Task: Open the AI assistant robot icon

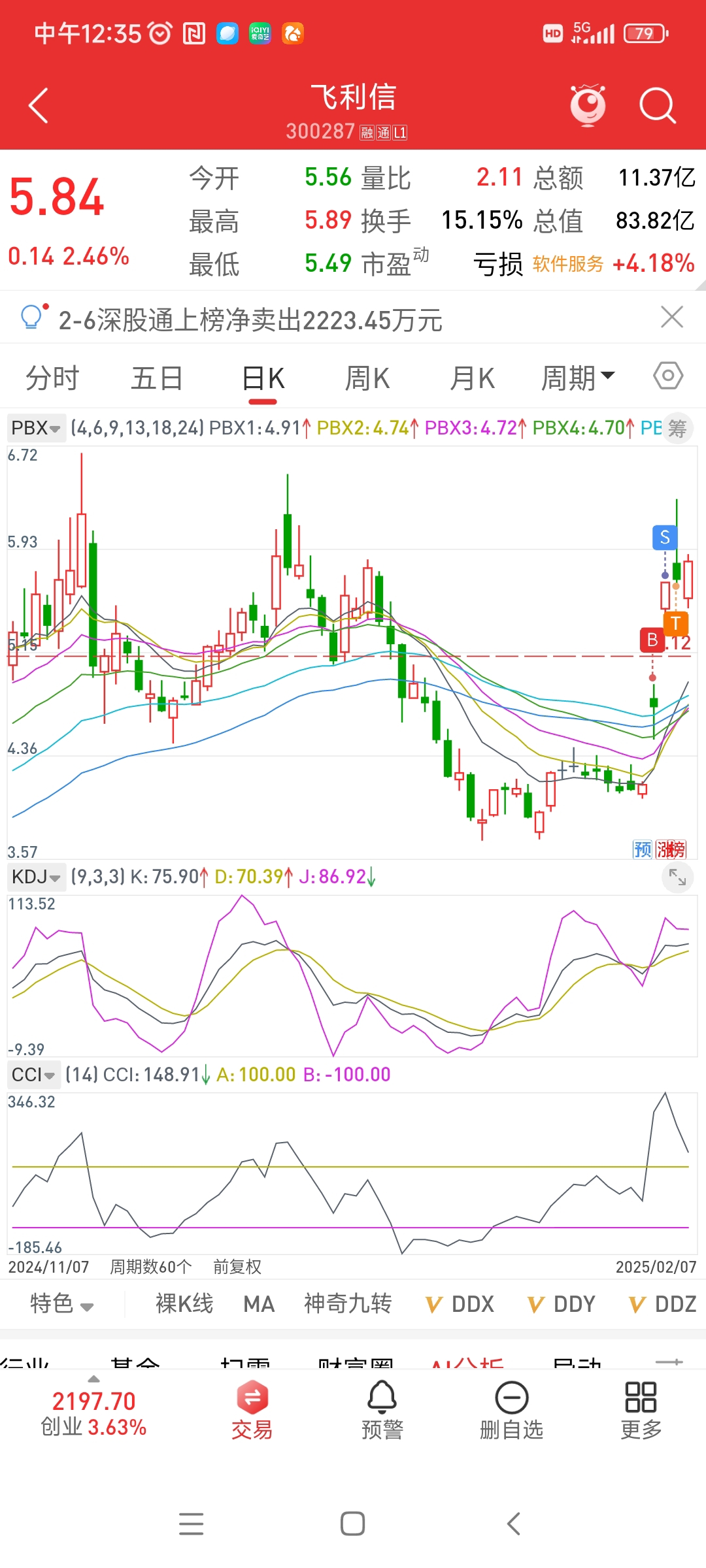Action: pos(588,105)
